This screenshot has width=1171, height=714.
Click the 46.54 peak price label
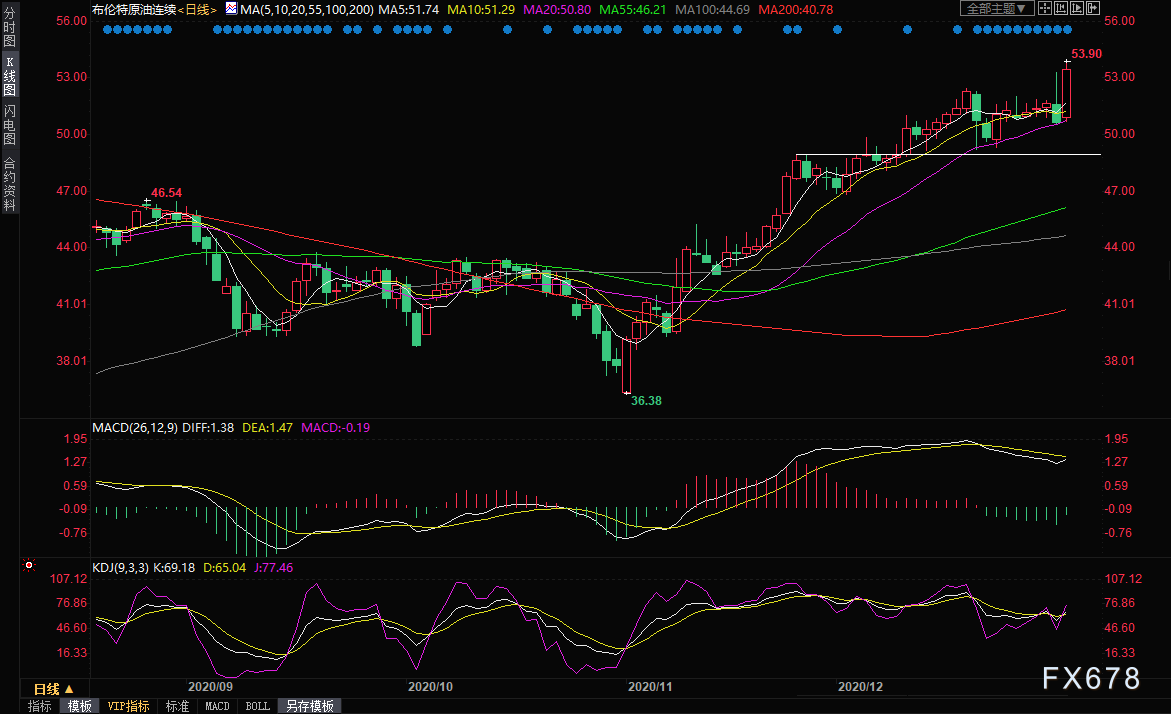point(167,192)
